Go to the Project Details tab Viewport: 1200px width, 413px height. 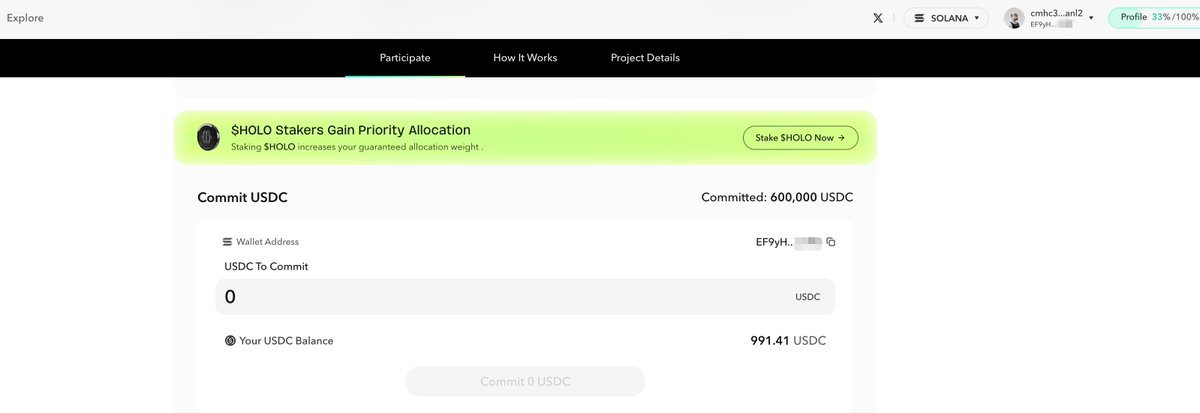pyautogui.click(x=645, y=58)
